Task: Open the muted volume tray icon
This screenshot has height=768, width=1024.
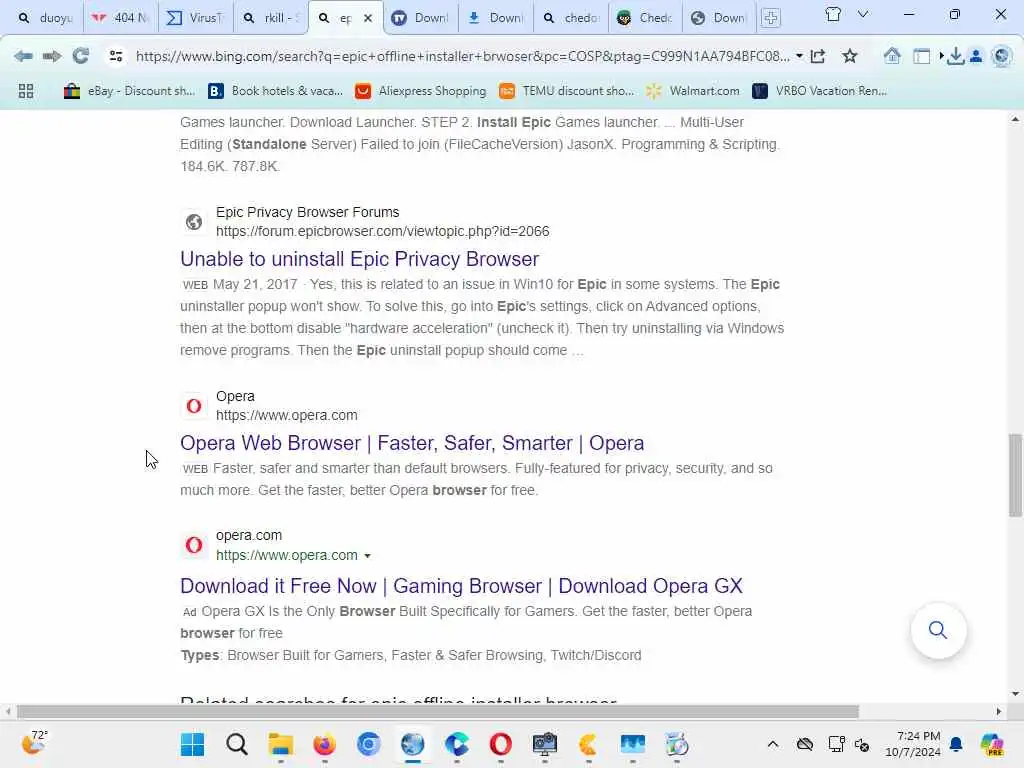Action: (862, 744)
